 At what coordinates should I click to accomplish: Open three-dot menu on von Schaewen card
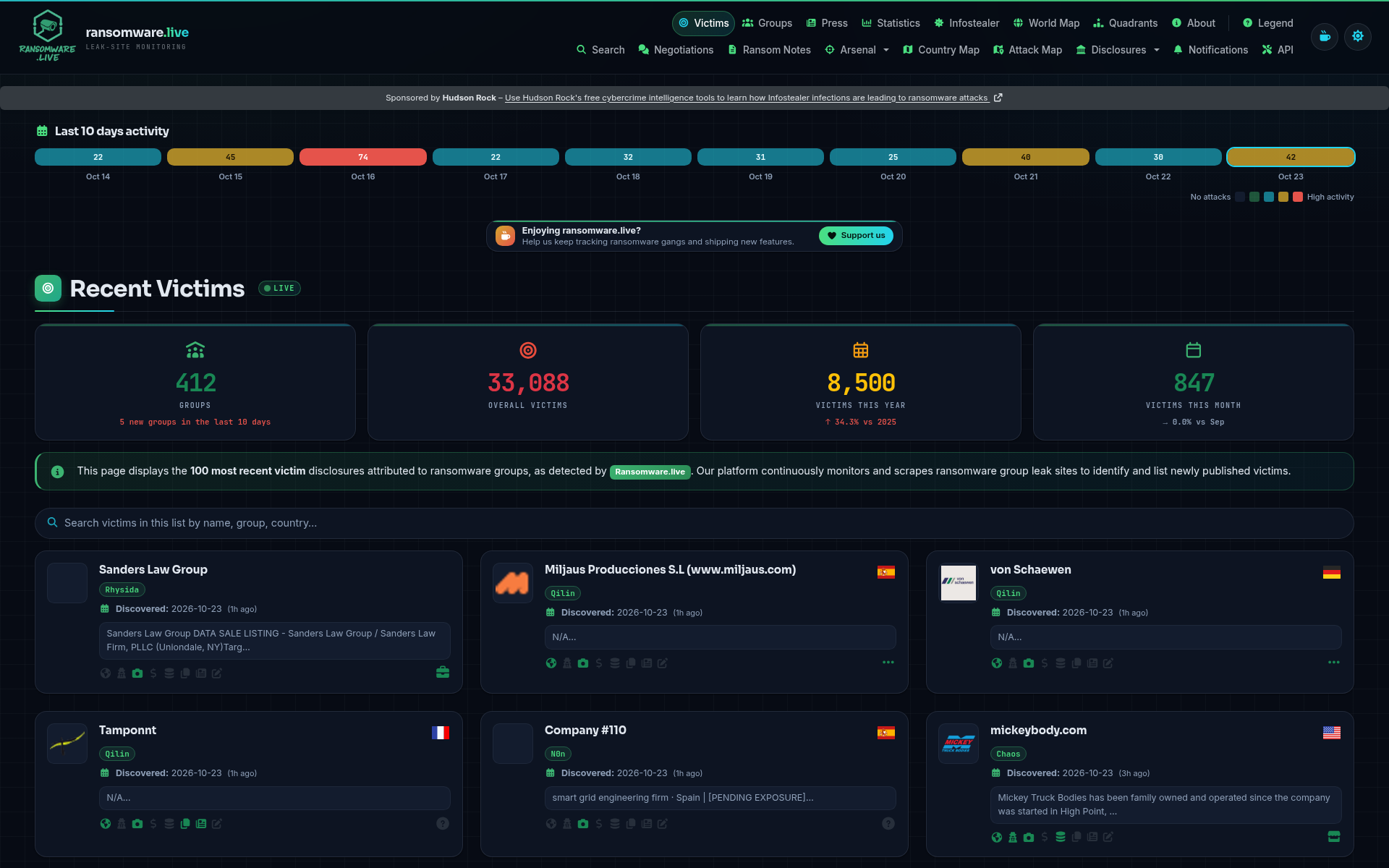coord(1334,663)
